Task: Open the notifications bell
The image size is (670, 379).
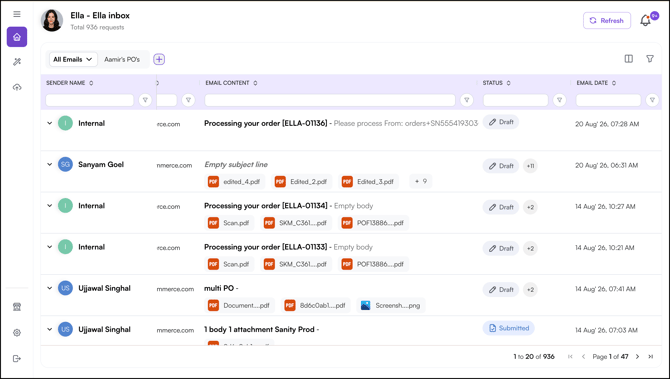Action: 645,21
